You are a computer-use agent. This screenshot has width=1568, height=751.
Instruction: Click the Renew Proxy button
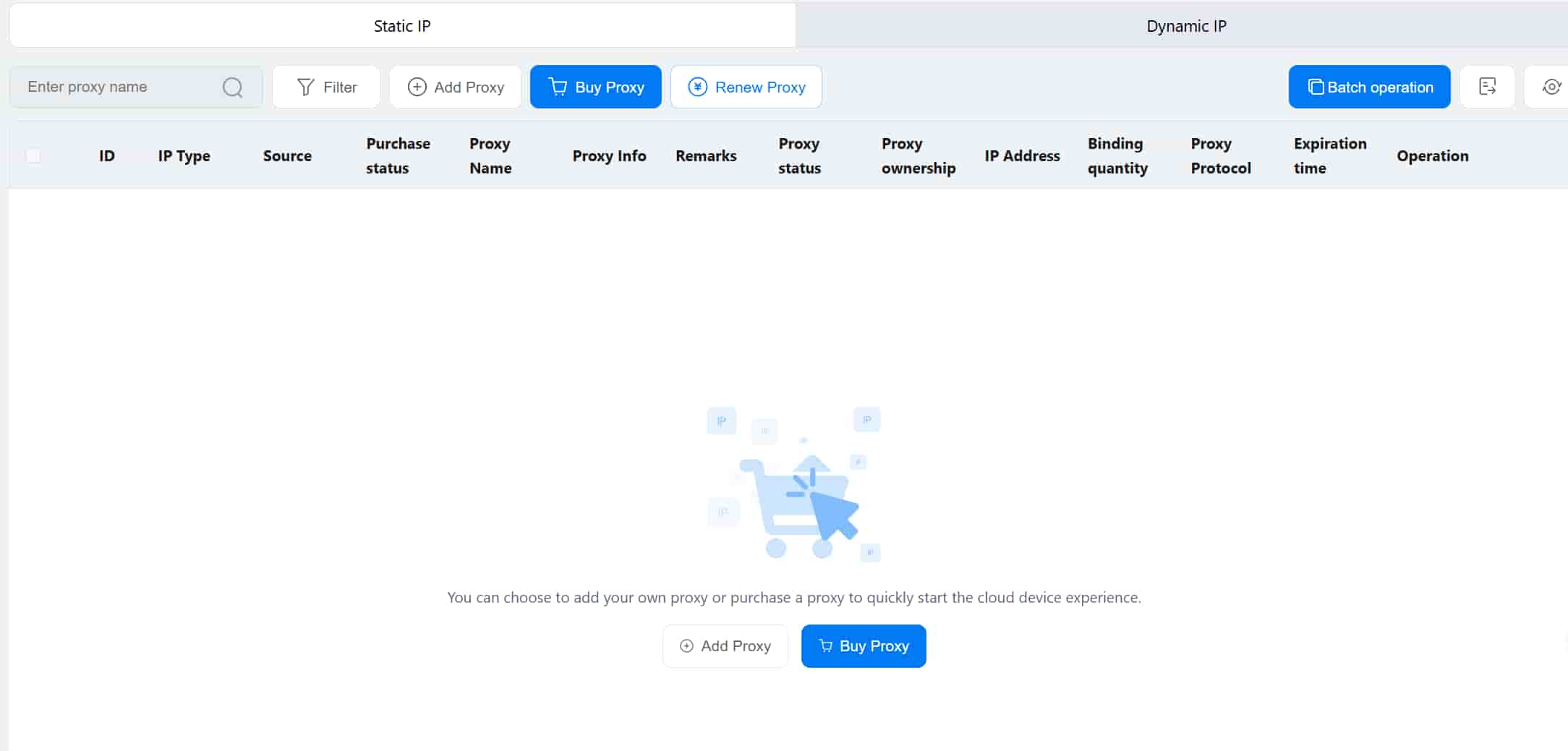tap(746, 86)
